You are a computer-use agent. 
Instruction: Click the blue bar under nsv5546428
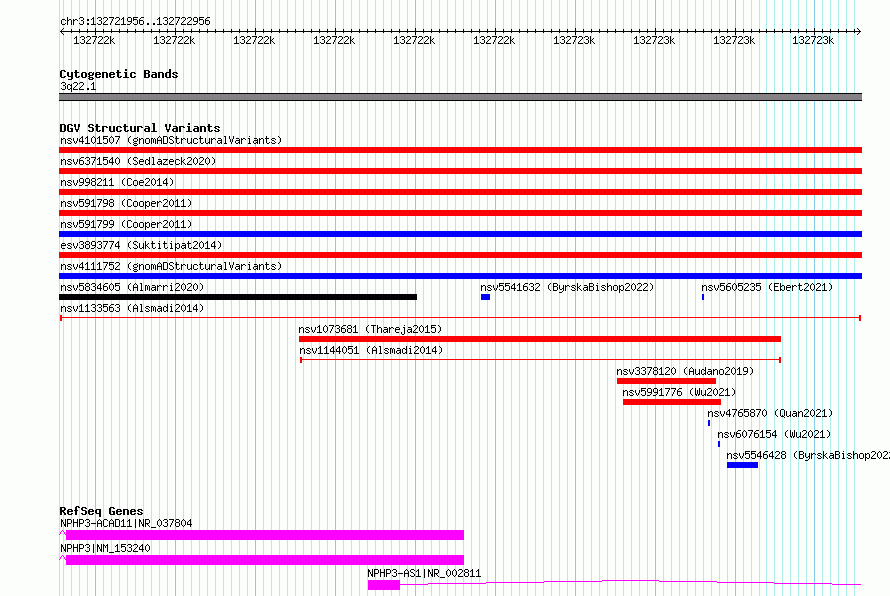coord(742,465)
